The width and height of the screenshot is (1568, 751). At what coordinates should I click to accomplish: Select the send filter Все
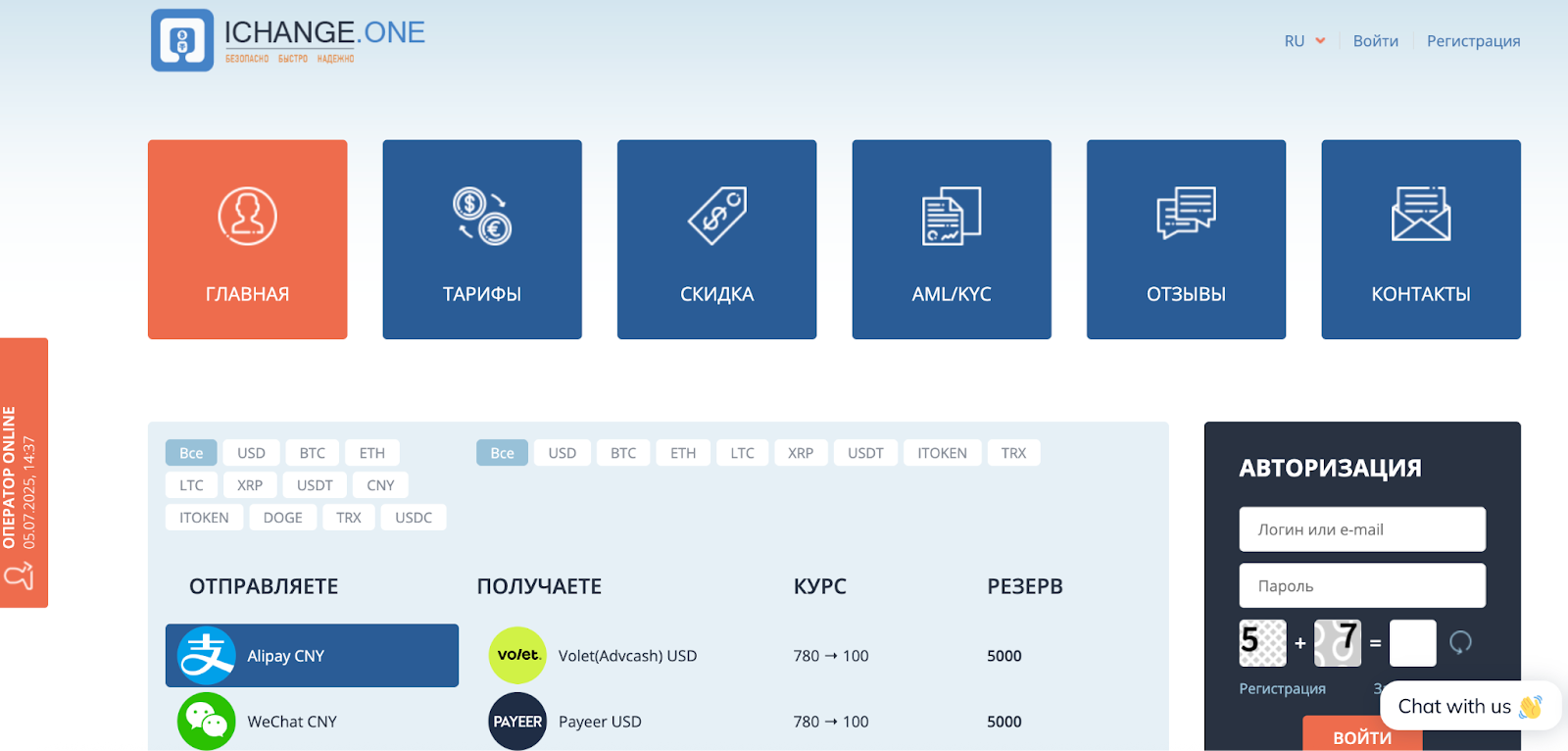click(191, 453)
